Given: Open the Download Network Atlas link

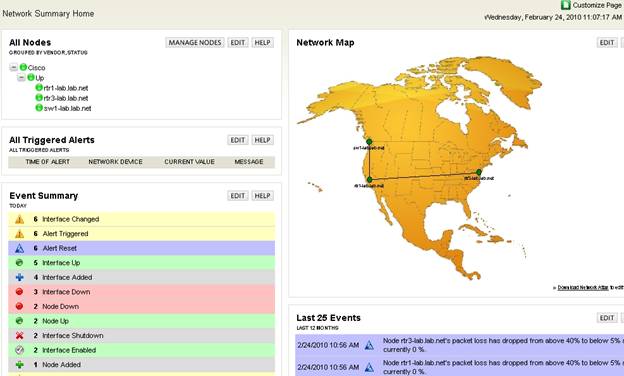Looking at the screenshot, I should (583, 288).
